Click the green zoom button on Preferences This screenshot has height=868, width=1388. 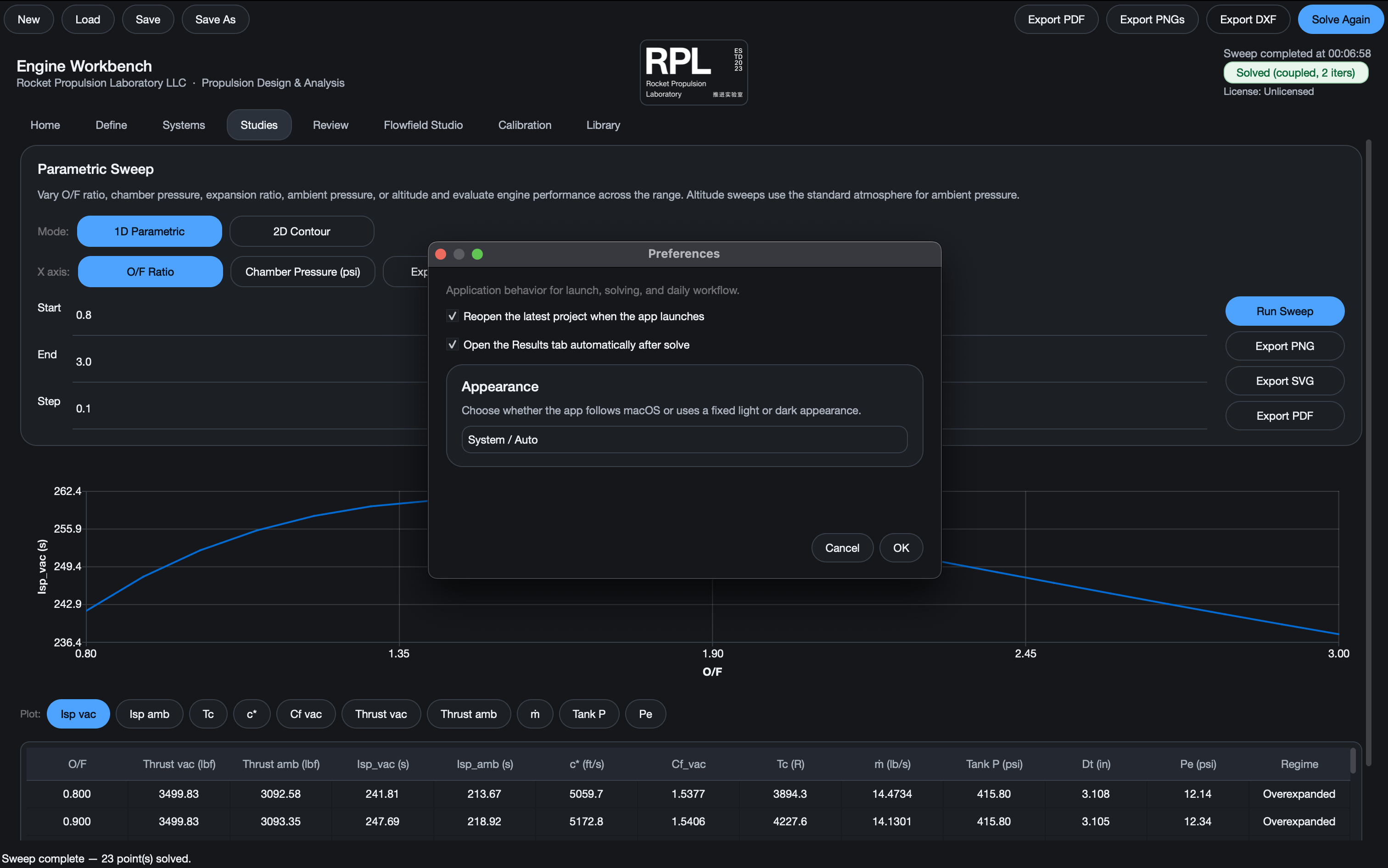(x=477, y=254)
